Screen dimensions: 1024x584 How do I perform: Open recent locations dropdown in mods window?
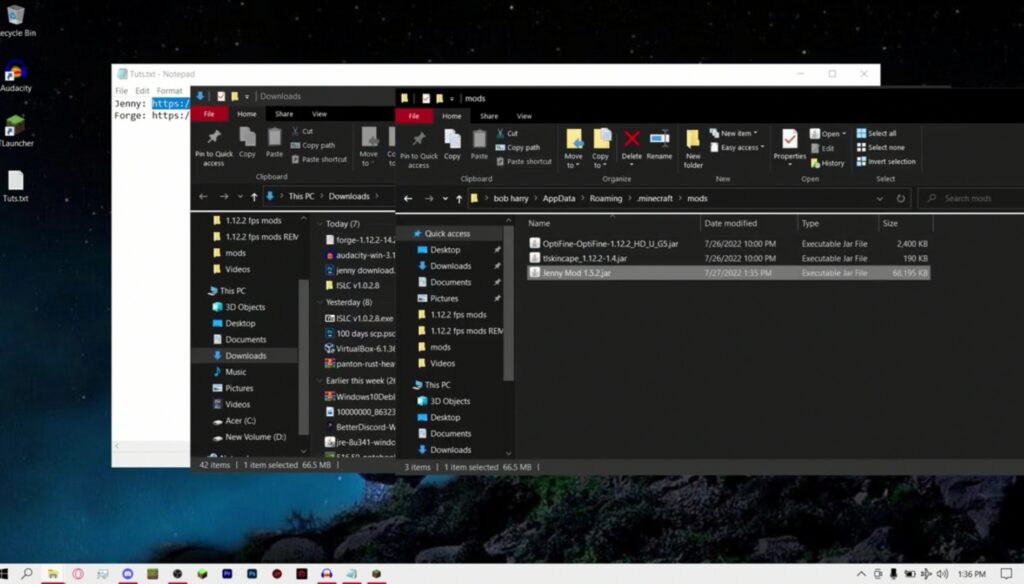[x=445, y=199]
